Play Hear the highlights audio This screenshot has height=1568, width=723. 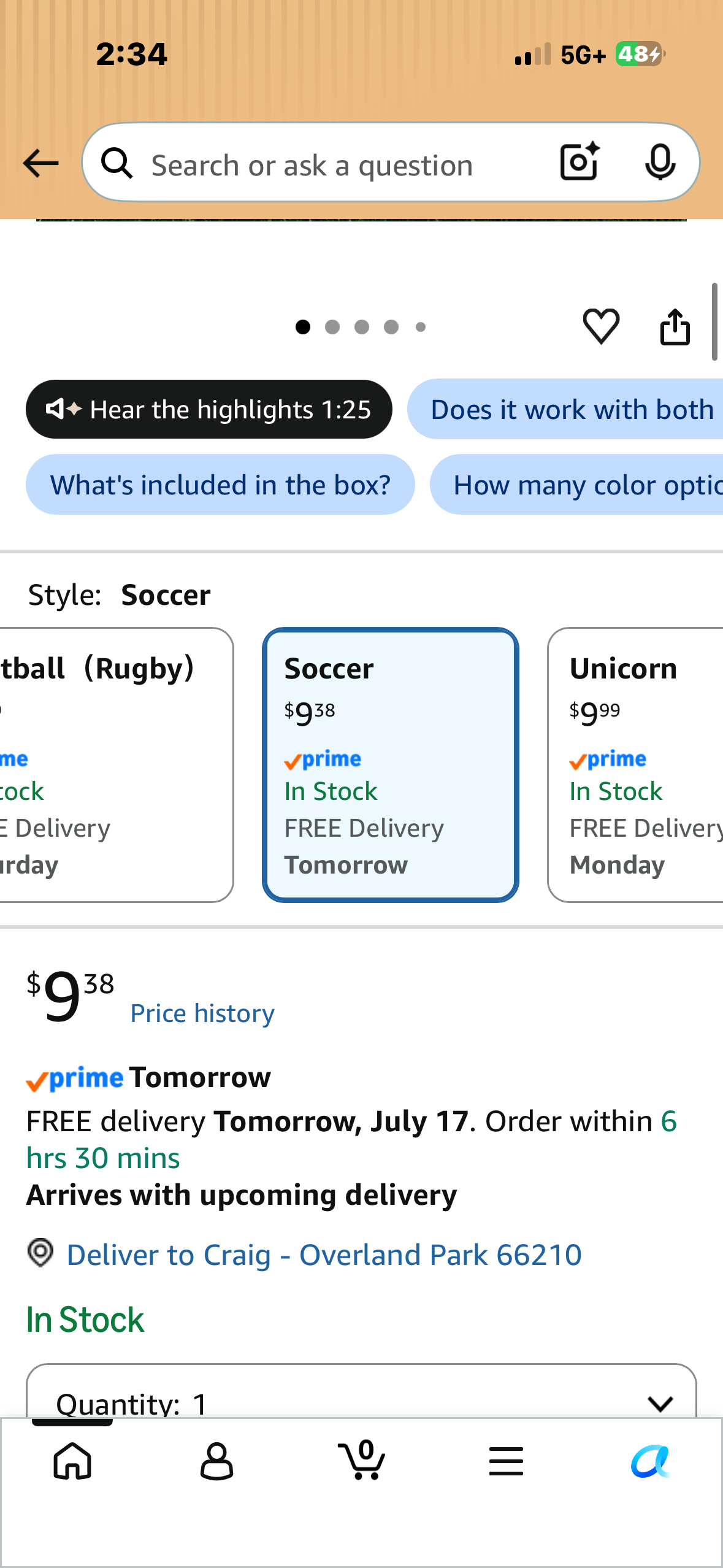click(x=209, y=409)
